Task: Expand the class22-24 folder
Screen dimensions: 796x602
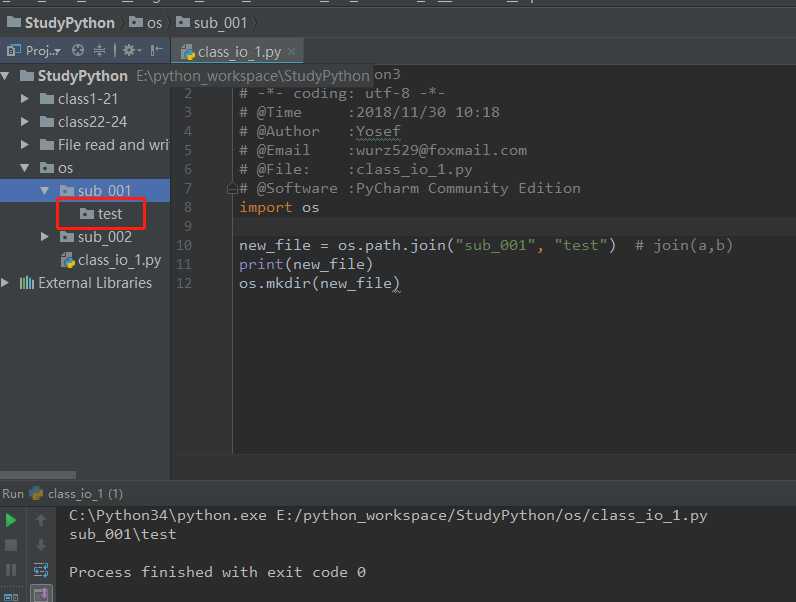Action: pyautogui.click(x=24, y=121)
